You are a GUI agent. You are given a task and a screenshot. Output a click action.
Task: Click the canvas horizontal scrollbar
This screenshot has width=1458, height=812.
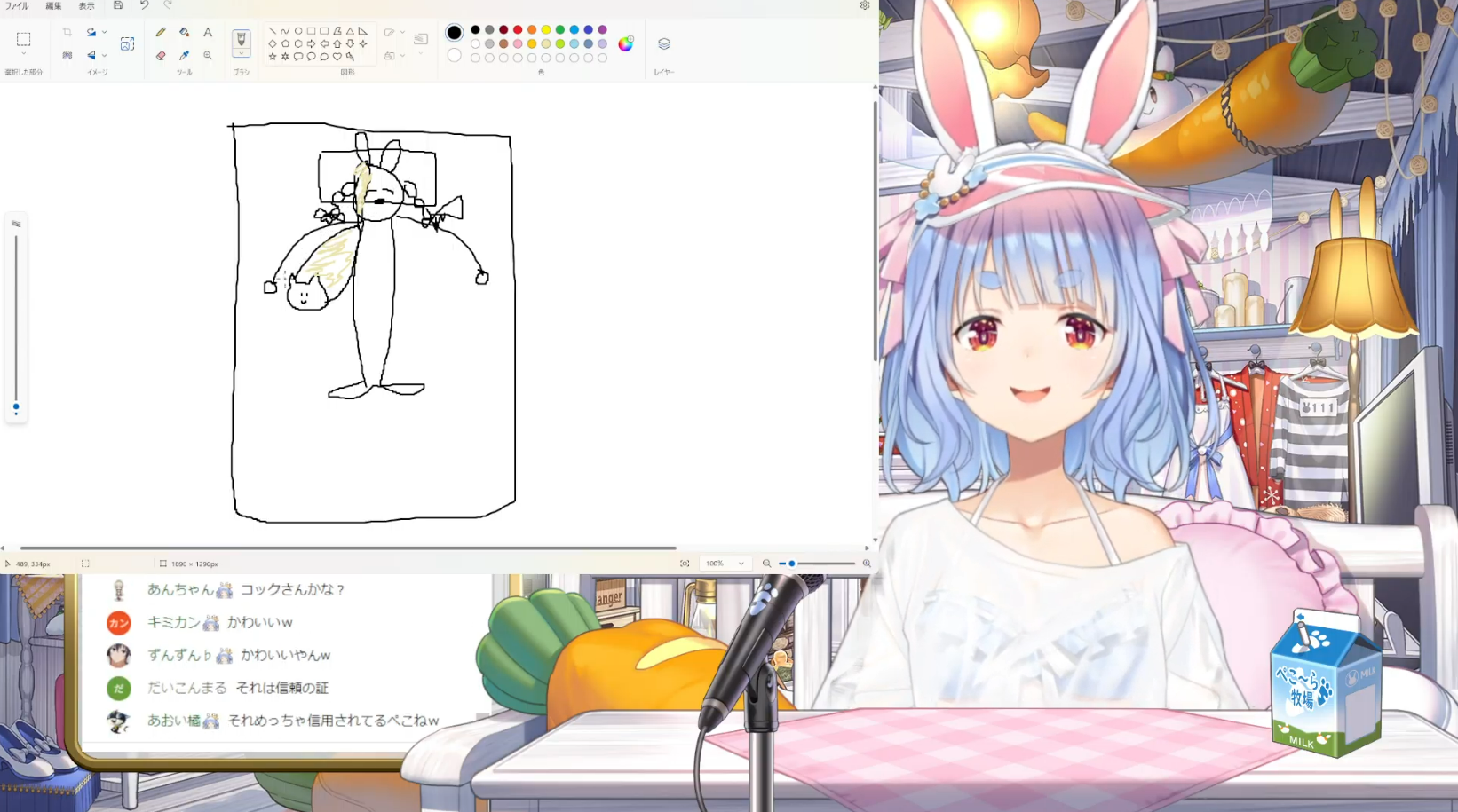click(x=348, y=548)
